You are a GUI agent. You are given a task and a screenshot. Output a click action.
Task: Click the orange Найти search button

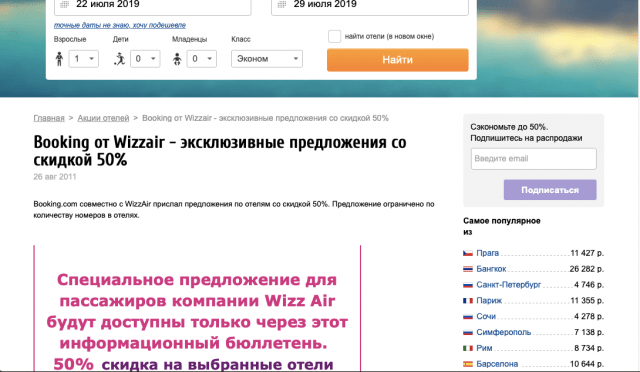(398, 60)
